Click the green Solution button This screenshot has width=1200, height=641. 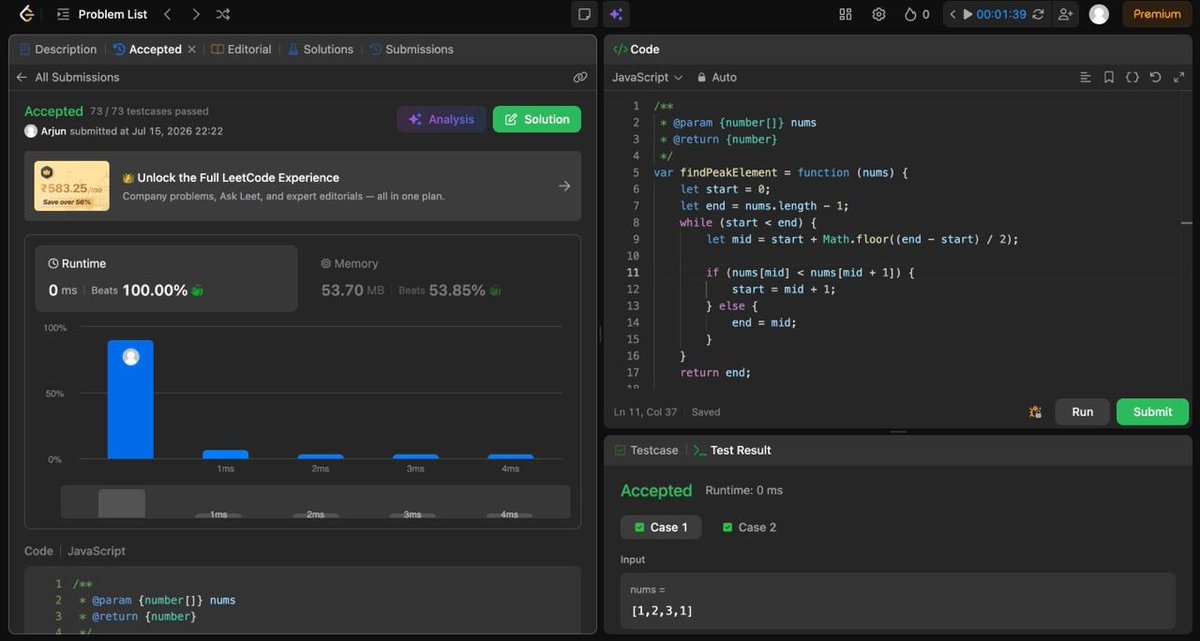click(x=537, y=119)
